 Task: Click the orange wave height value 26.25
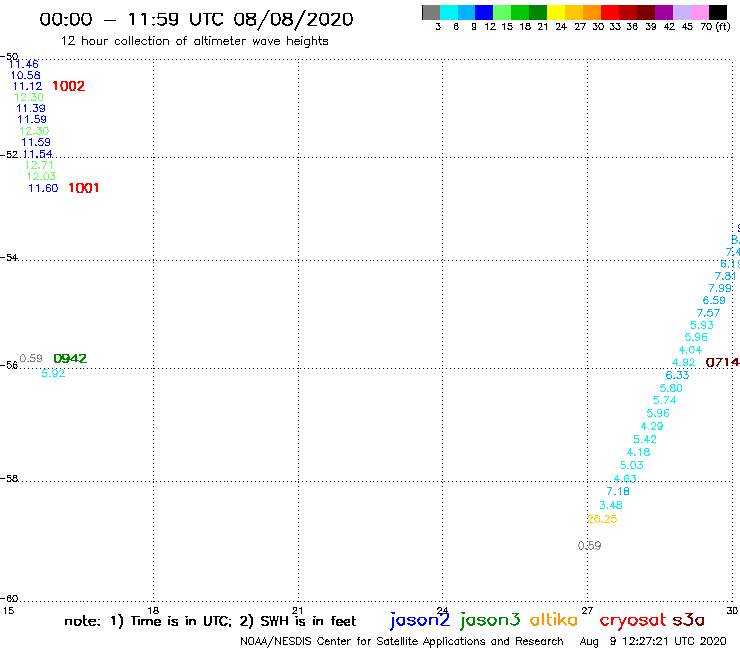[602, 519]
